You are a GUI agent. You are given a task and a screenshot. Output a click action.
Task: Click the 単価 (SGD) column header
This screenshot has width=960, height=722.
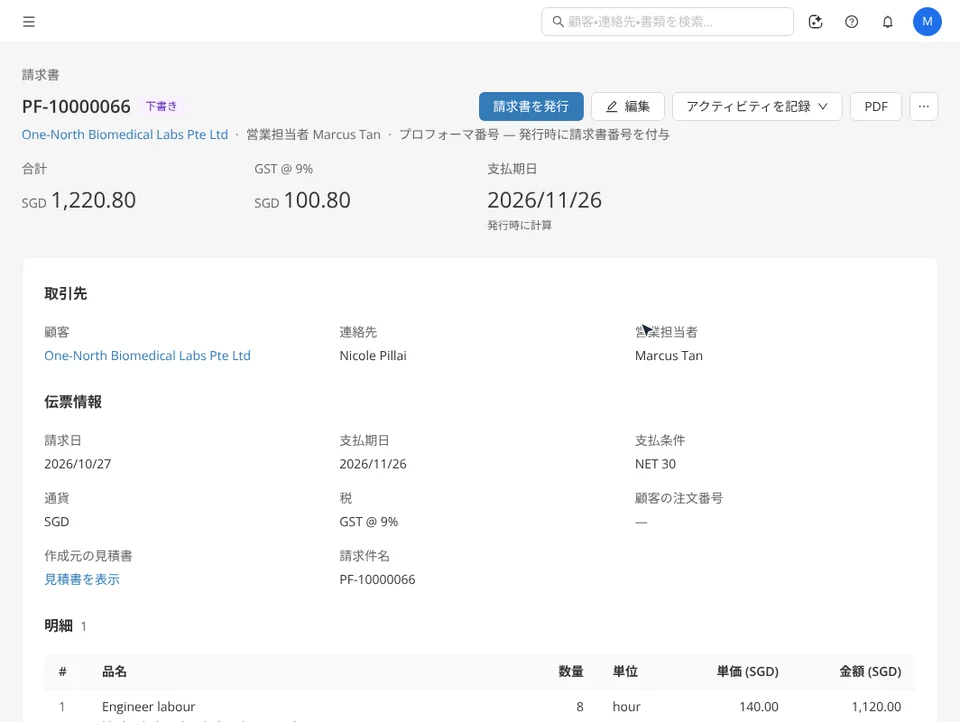point(748,672)
